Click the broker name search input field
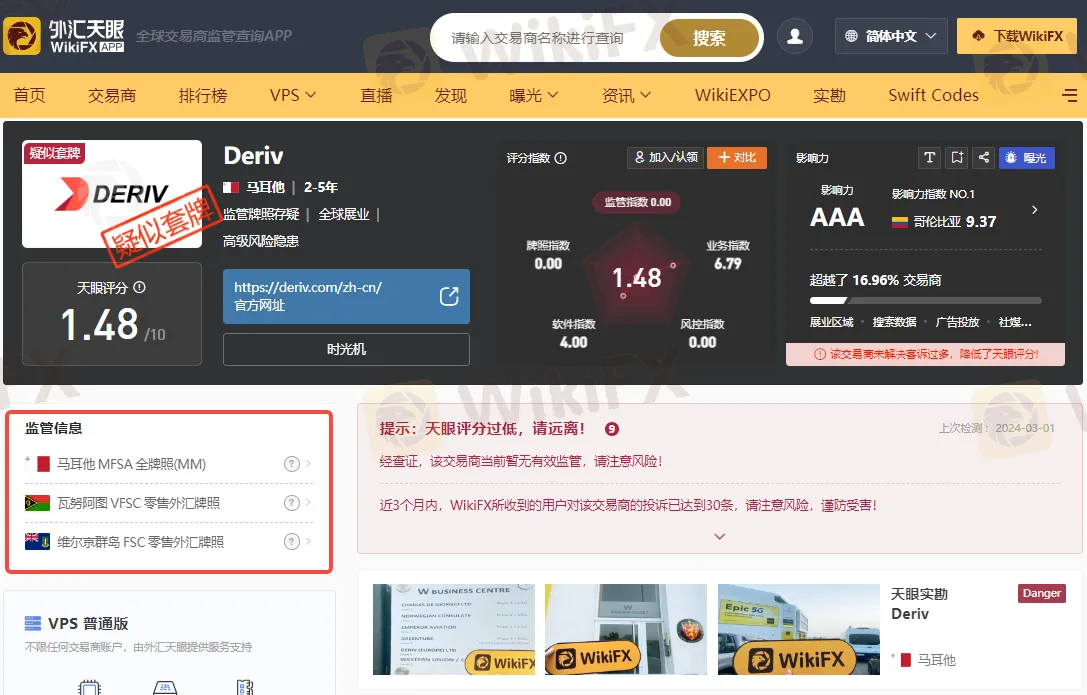The width and height of the screenshot is (1087, 695). [545, 38]
